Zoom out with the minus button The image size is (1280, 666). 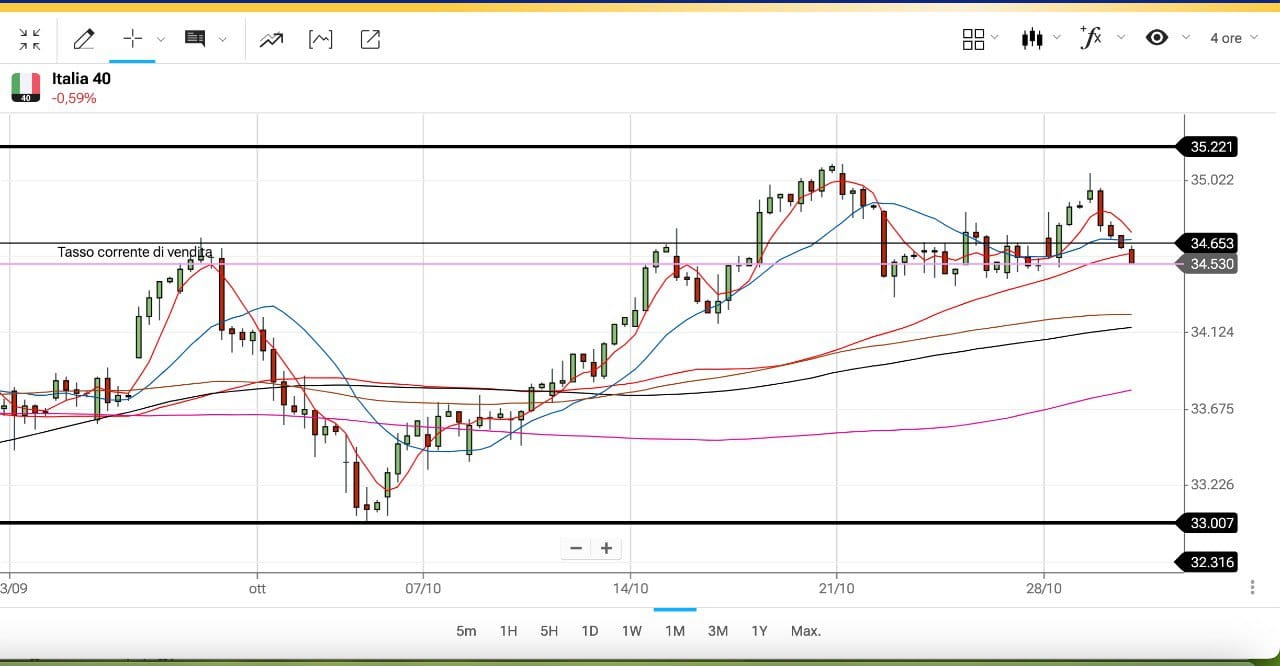tap(576, 548)
